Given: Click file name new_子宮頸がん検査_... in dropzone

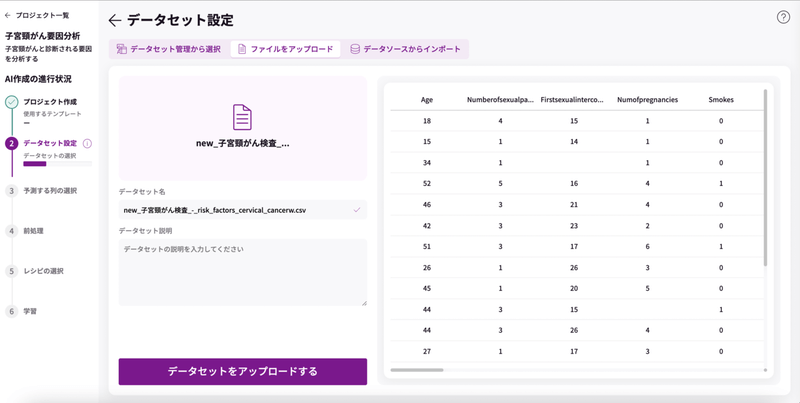Looking at the screenshot, I should click(243, 143).
